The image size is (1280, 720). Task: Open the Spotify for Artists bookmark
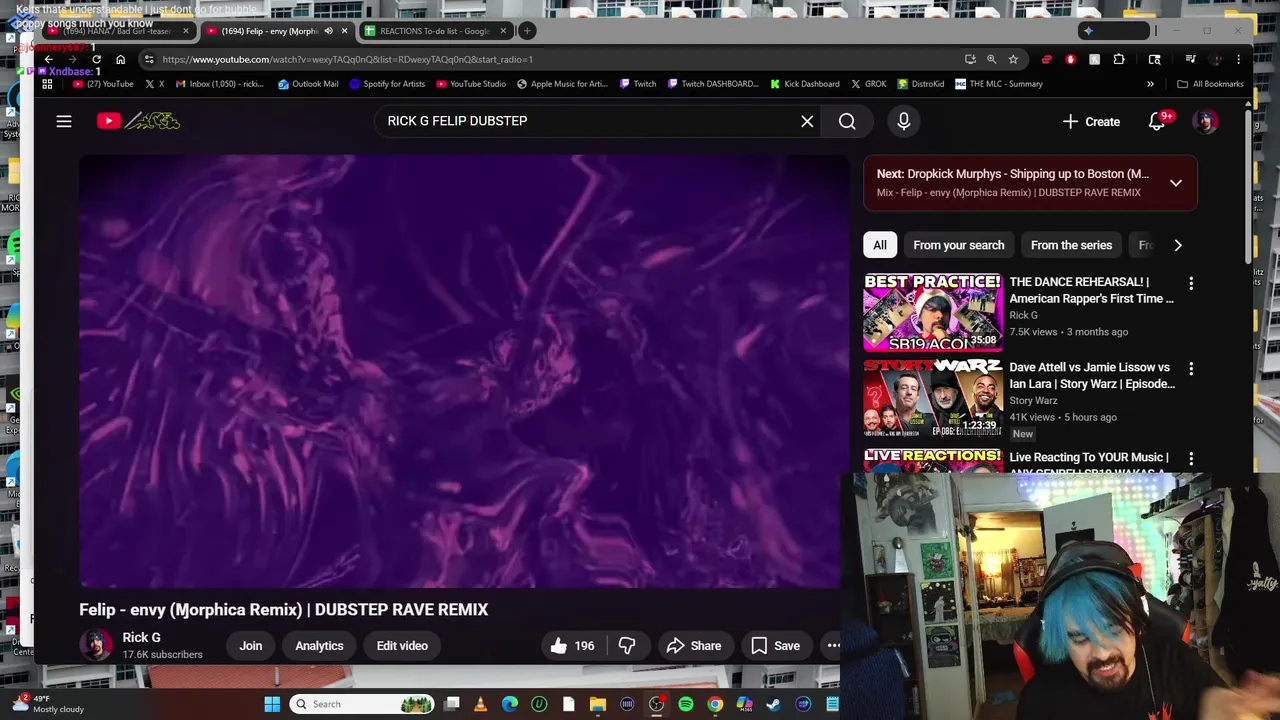click(x=387, y=84)
